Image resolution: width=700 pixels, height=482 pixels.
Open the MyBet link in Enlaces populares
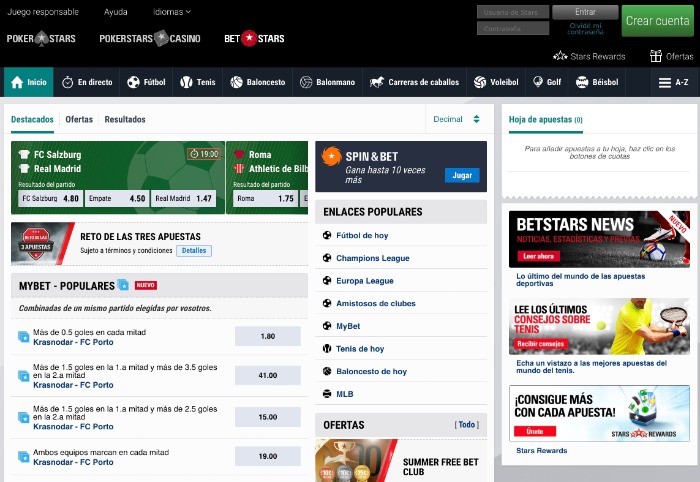(348, 326)
